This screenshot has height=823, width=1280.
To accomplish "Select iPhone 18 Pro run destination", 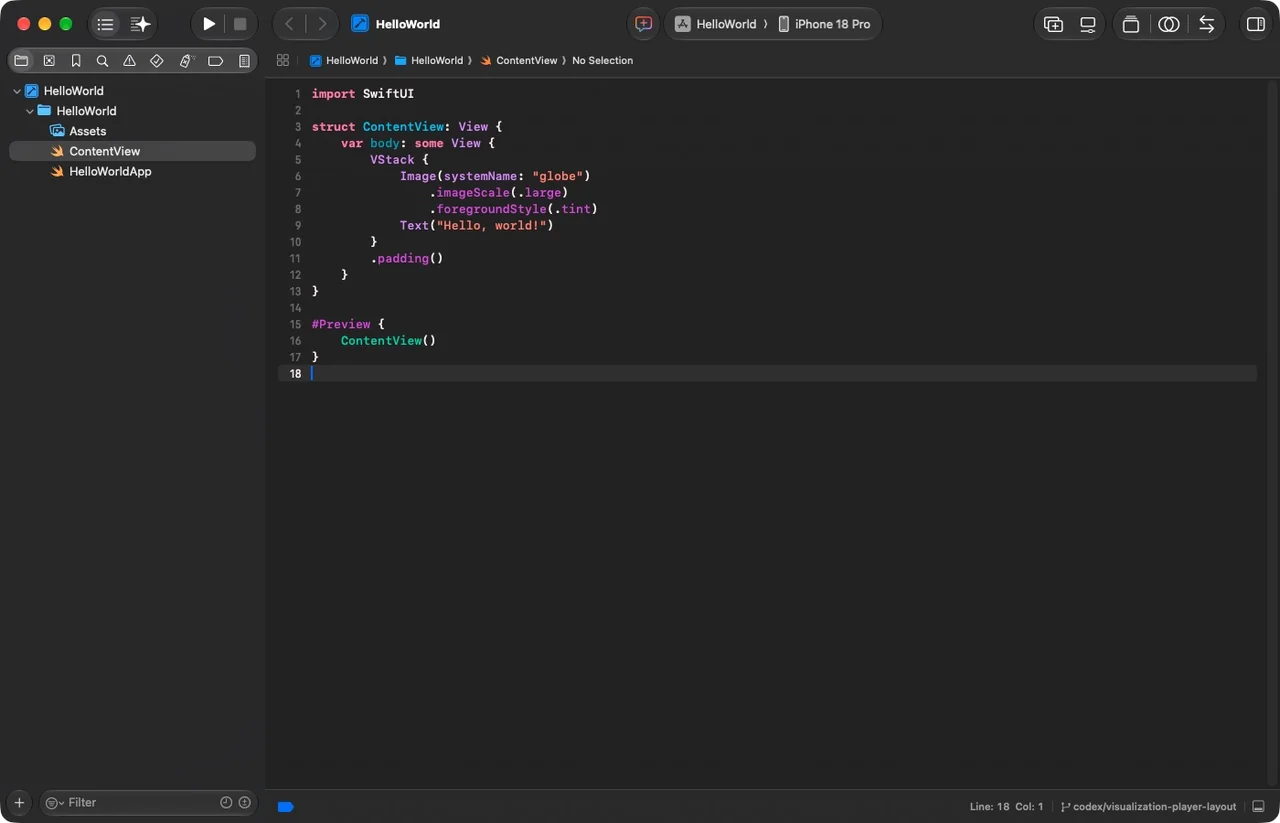I will 824,24.
